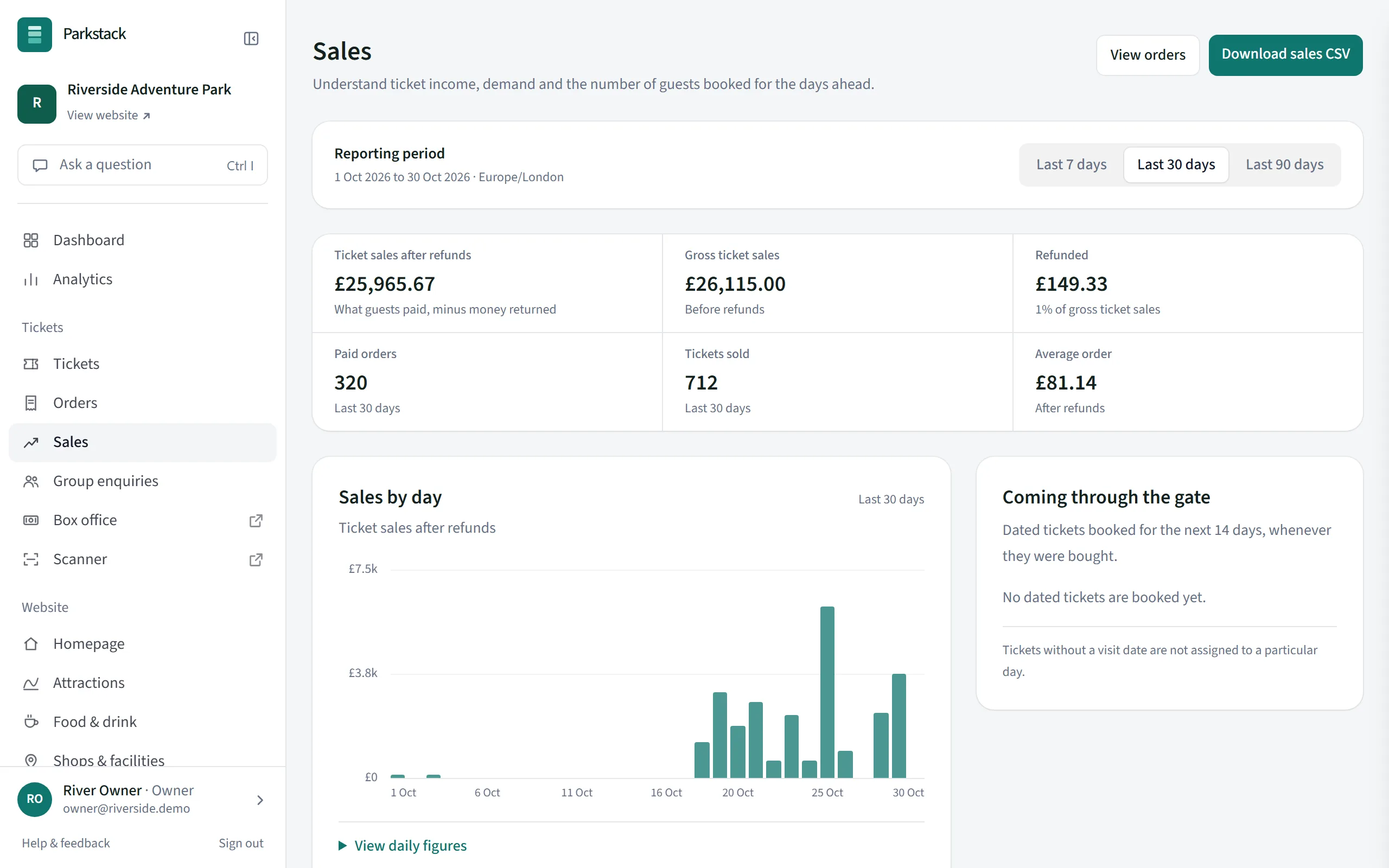Click the Group enquiries people icon
The image size is (1389, 868).
tap(31, 481)
